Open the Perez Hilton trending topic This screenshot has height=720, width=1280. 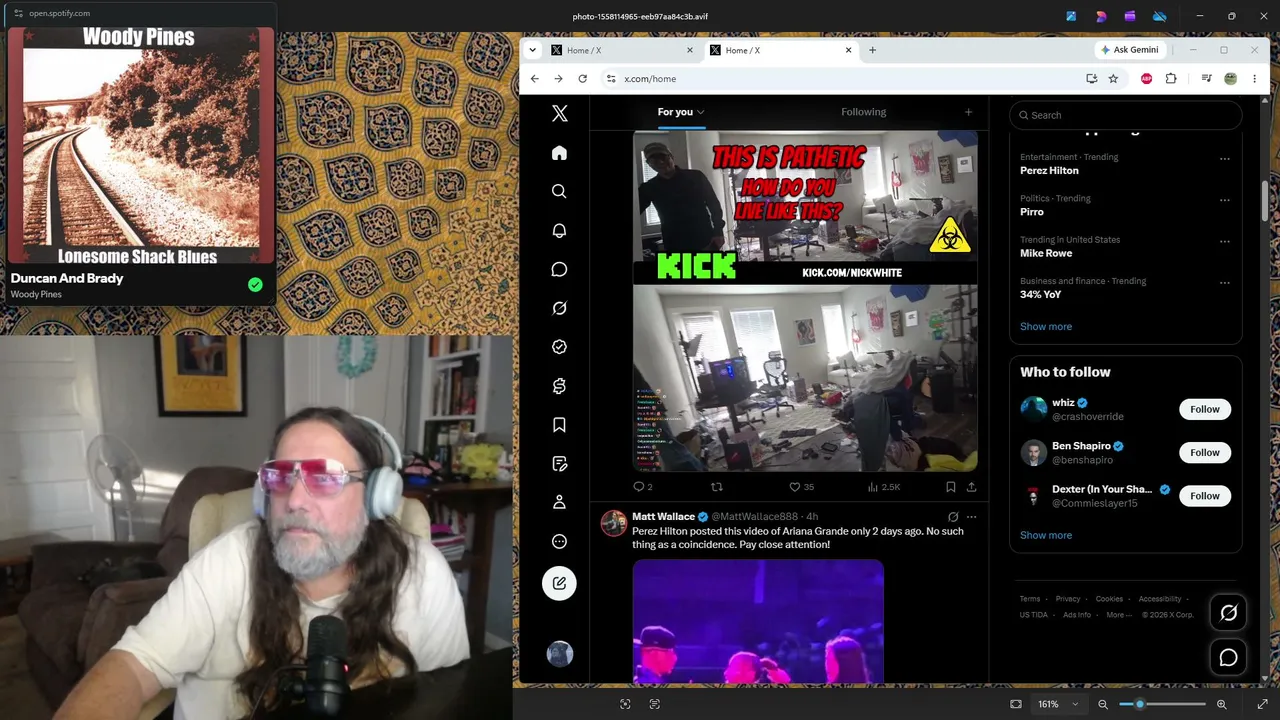click(1049, 170)
